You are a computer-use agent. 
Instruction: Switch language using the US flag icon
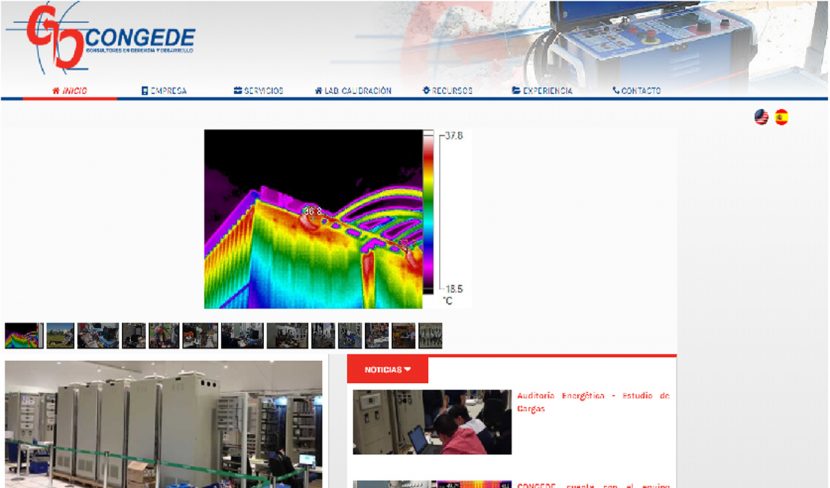click(761, 117)
